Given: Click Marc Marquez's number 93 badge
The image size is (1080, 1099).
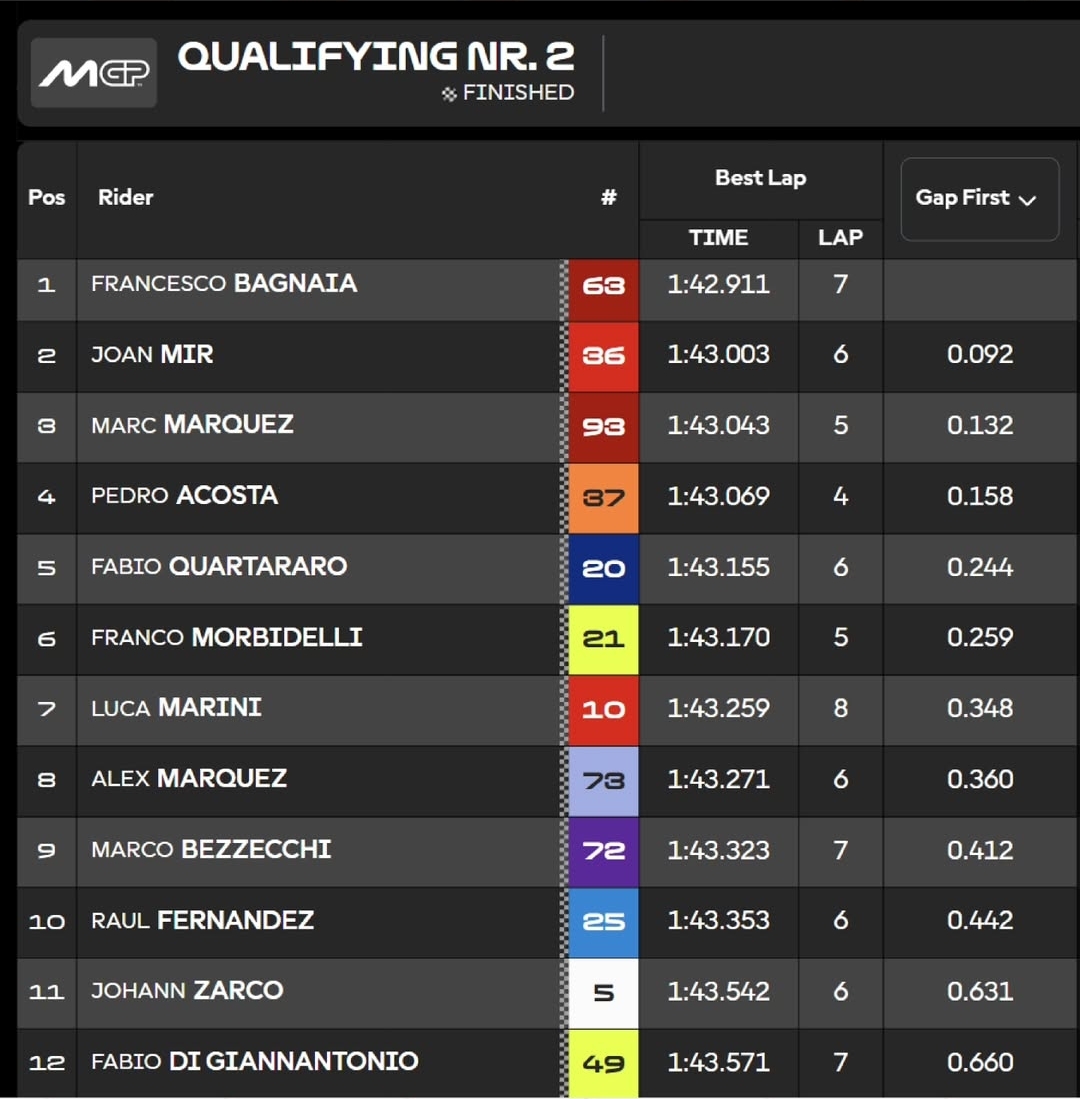Looking at the screenshot, I should point(603,426).
